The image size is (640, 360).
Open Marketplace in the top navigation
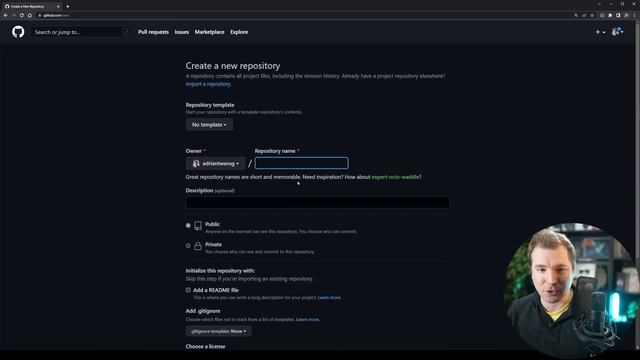209,32
